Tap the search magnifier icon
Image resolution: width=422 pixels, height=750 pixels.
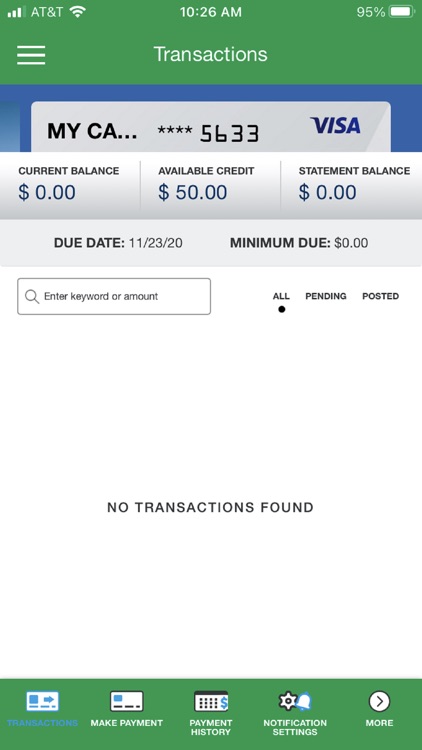pos(32,297)
